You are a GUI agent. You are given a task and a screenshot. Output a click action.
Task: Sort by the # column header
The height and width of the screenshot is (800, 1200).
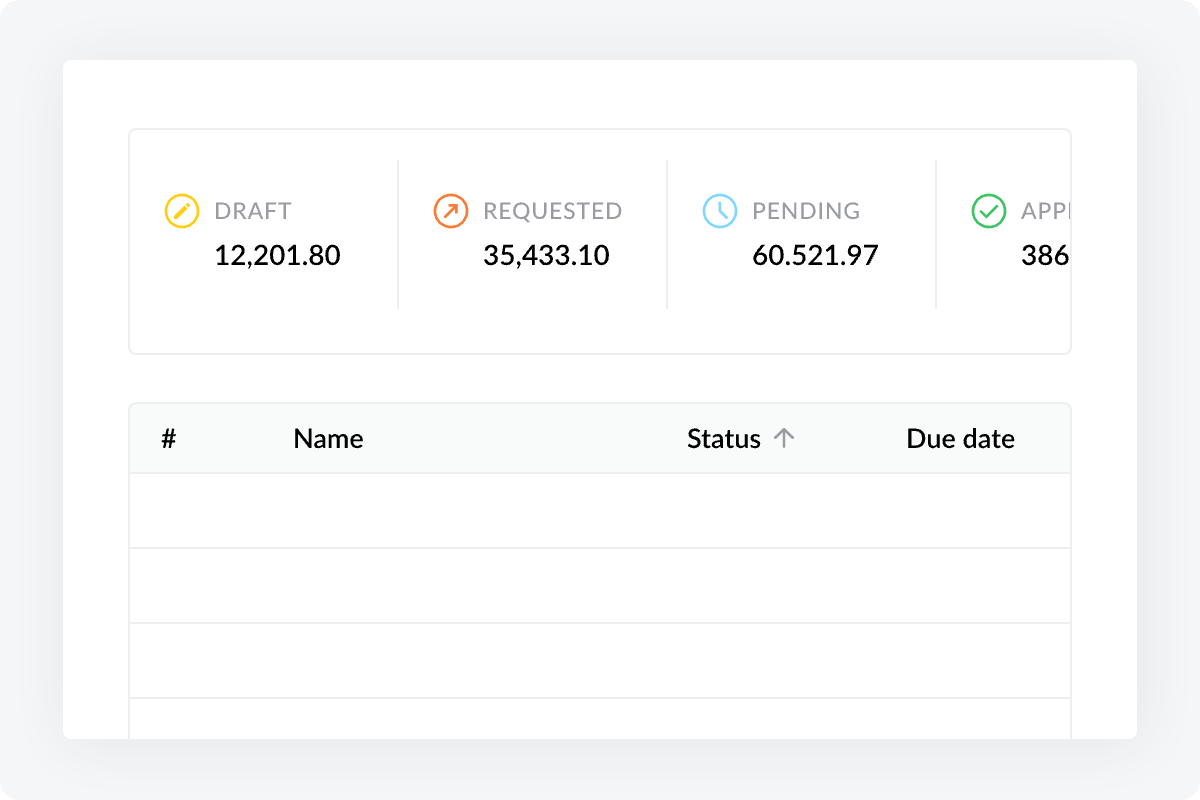click(169, 438)
